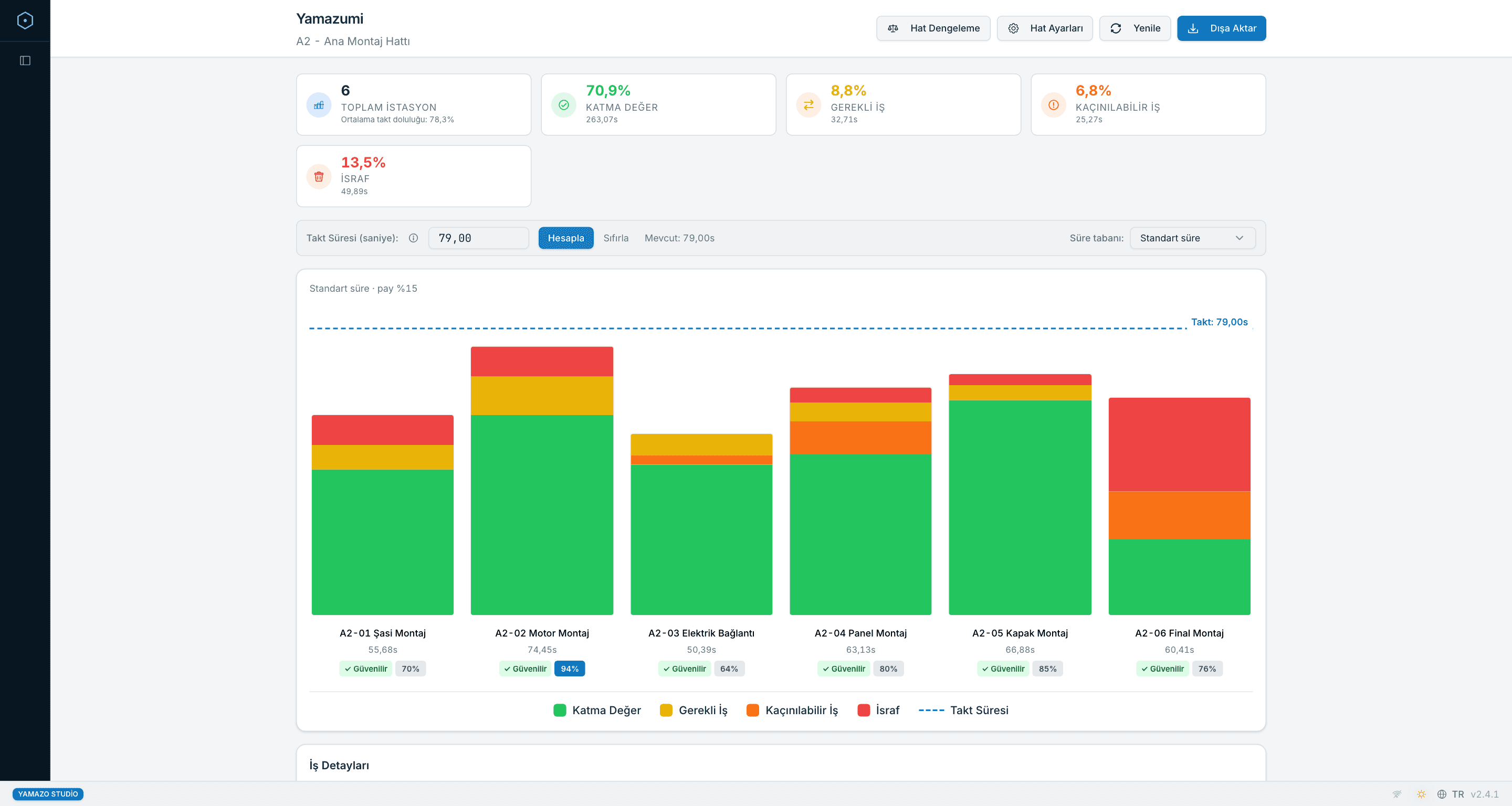Click the Toplam İstasyon chart icon
Image resolution: width=1512 pixels, height=806 pixels.
319,105
